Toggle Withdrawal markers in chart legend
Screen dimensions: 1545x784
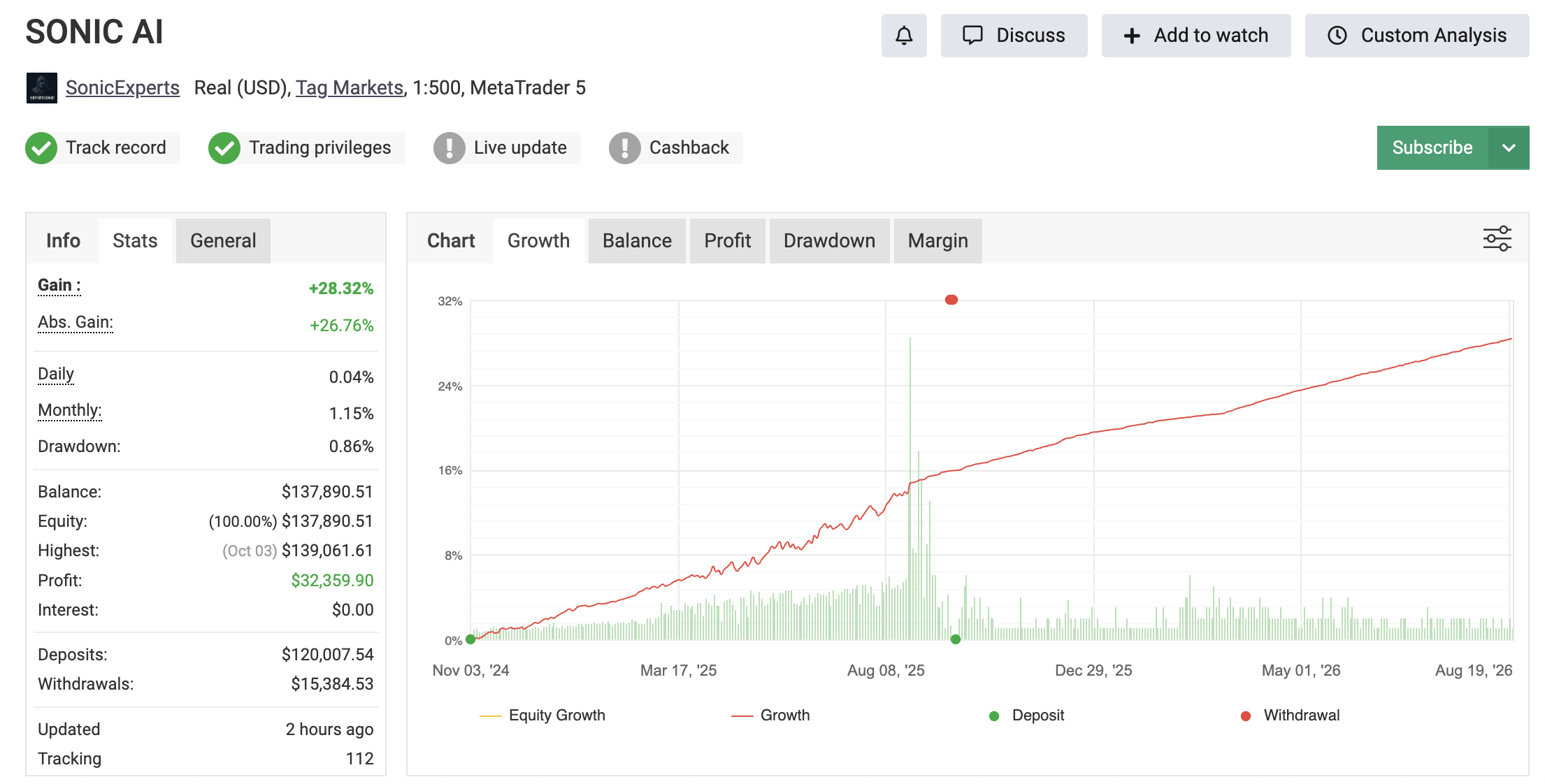point(1290,716)
